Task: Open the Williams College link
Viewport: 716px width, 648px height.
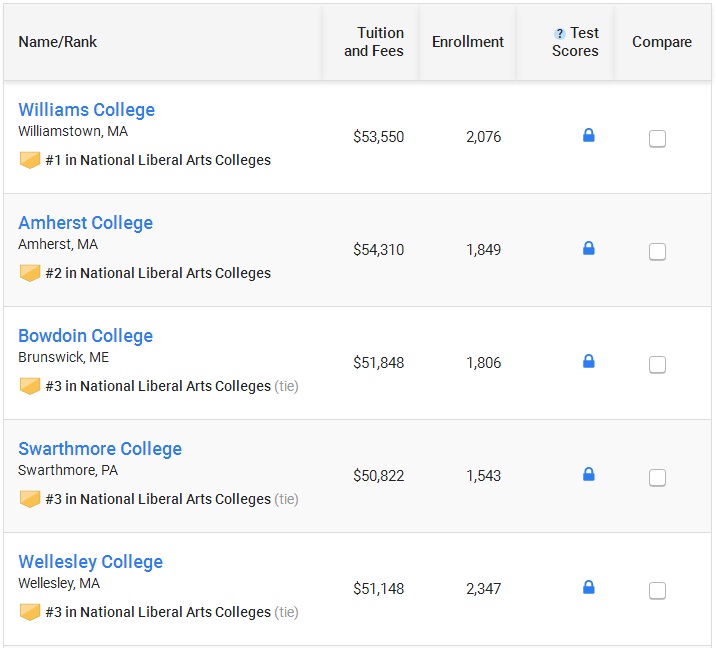Action: pos(87,110)
